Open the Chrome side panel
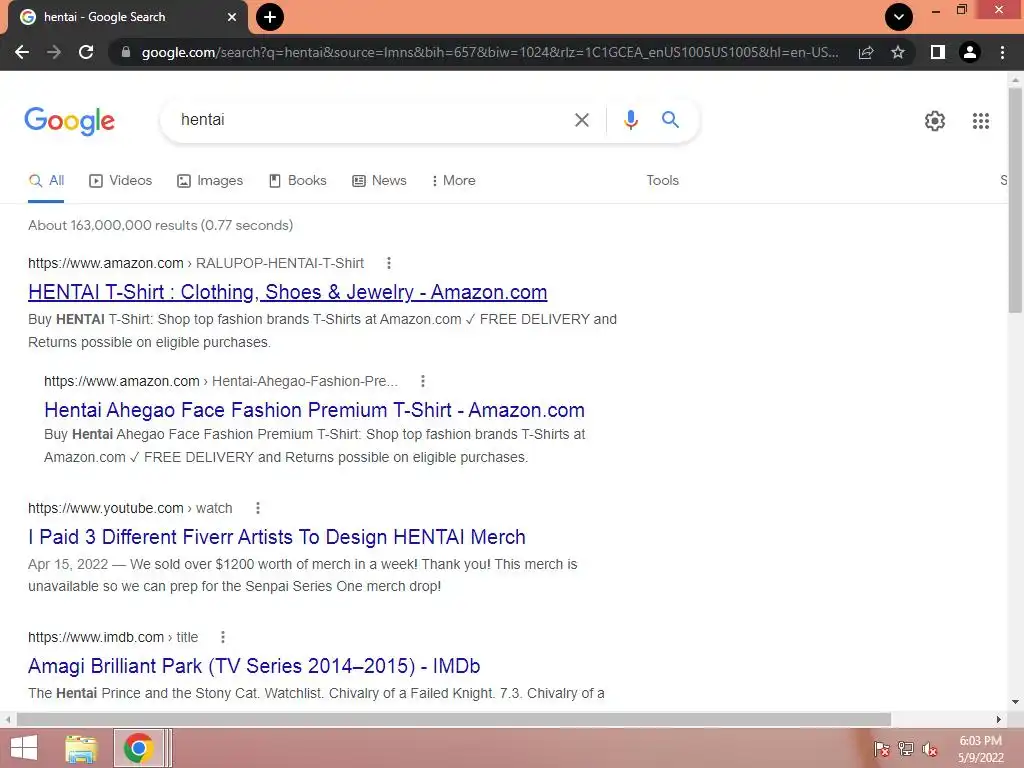 tap(938, 52)
